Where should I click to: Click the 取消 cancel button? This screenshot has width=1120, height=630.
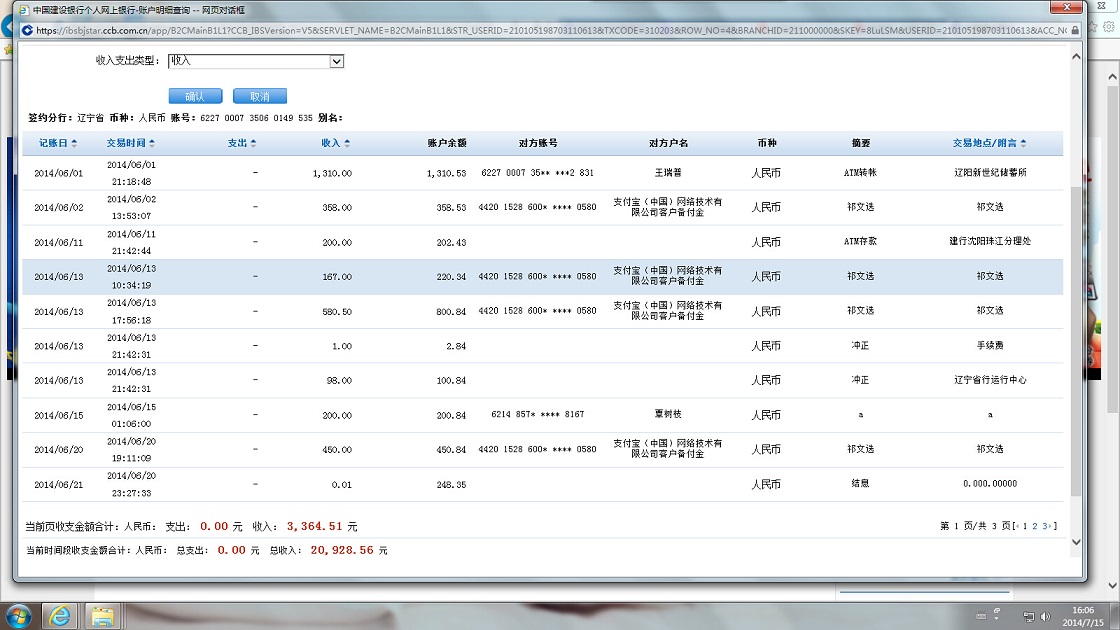[x=260, y=96]
